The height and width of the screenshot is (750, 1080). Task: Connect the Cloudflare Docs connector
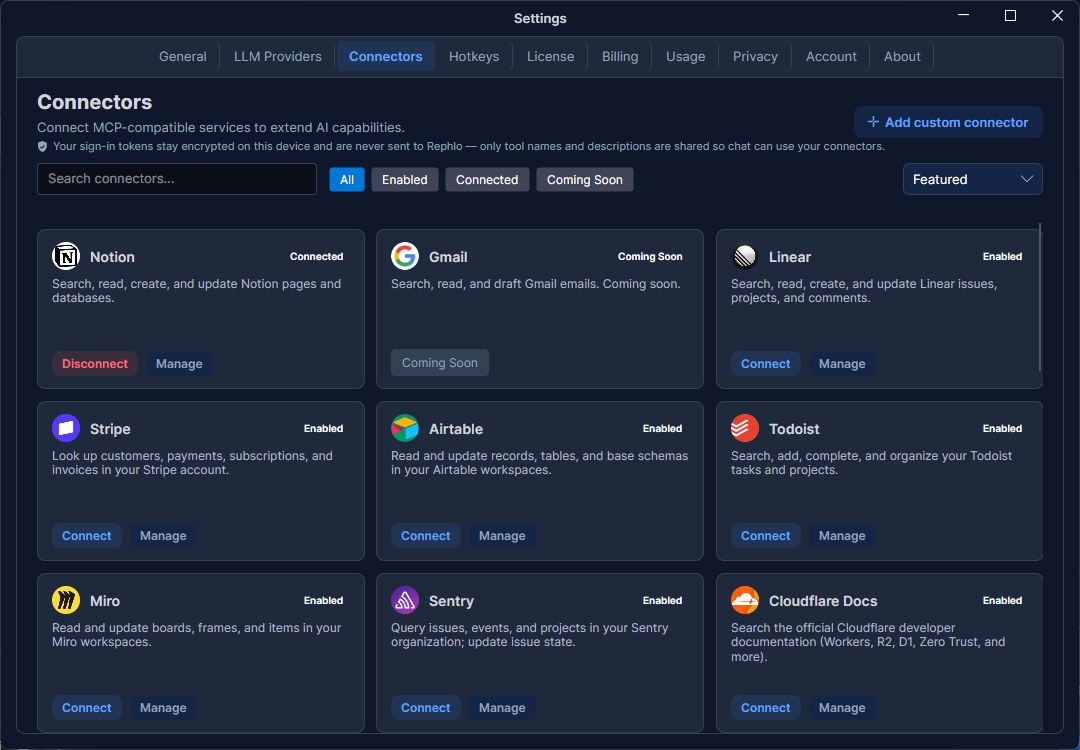[765, 708]
